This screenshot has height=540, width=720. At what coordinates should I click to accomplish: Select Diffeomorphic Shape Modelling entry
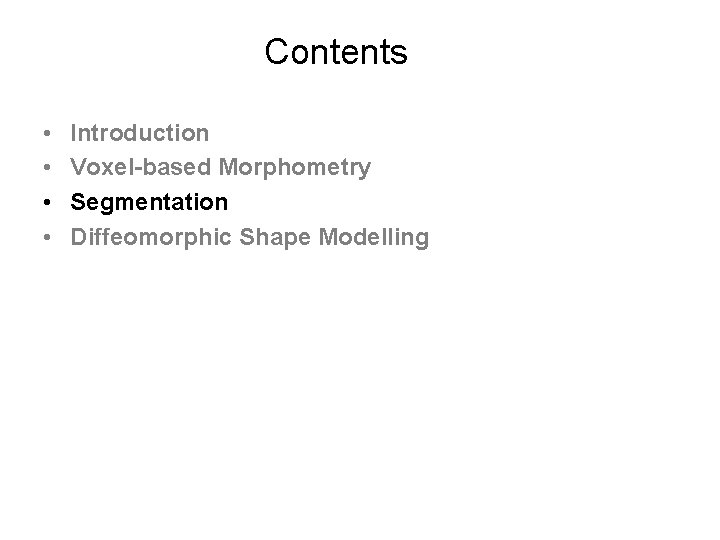tap(250, 237)
